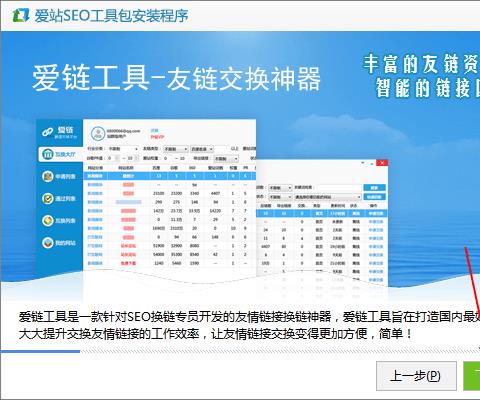This screenshot has height=400, width=480.
Task: Click the user avatar circle in promo screenshot
Action: [98, 133]
